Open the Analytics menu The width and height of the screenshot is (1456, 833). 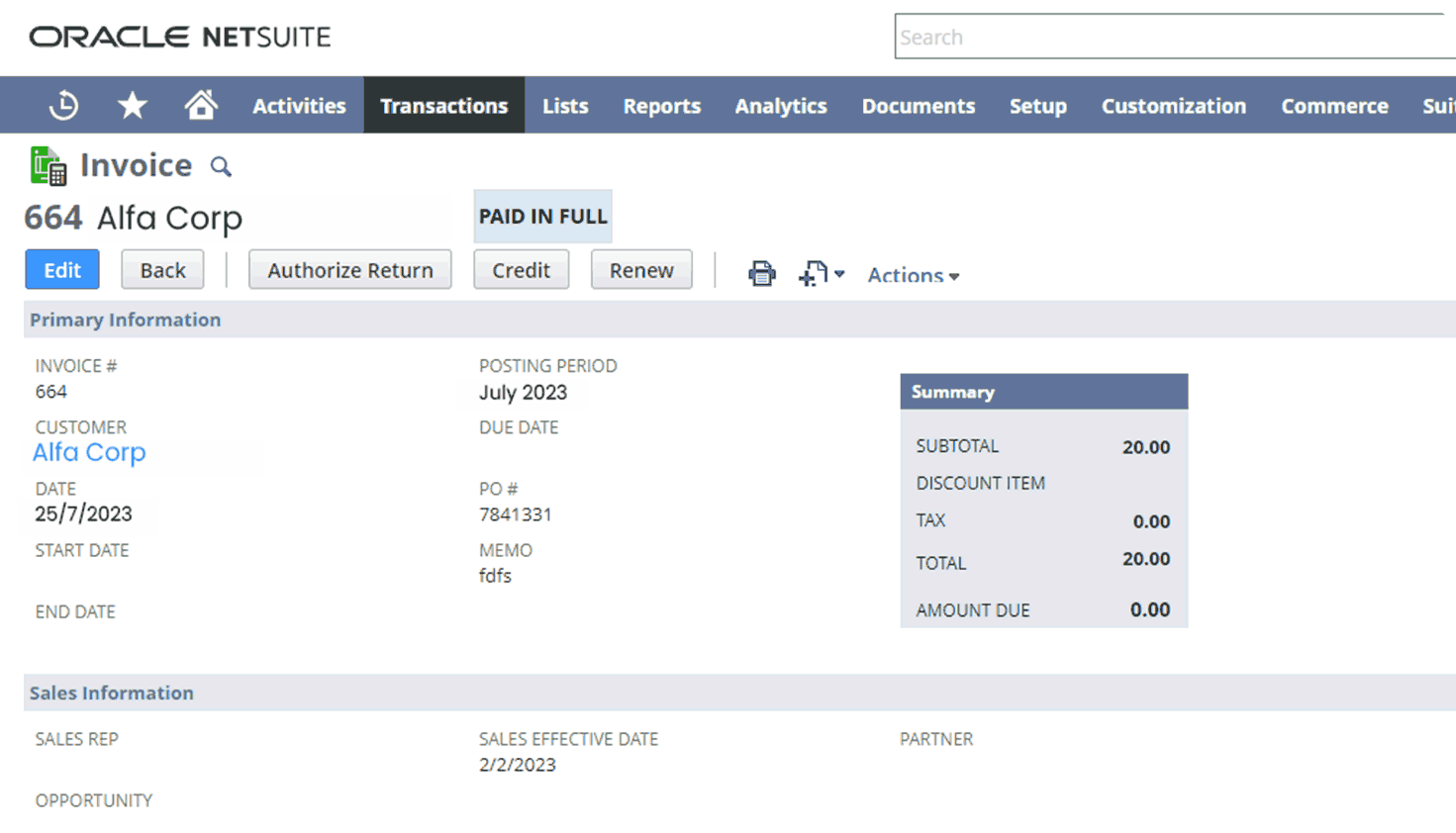780,106
